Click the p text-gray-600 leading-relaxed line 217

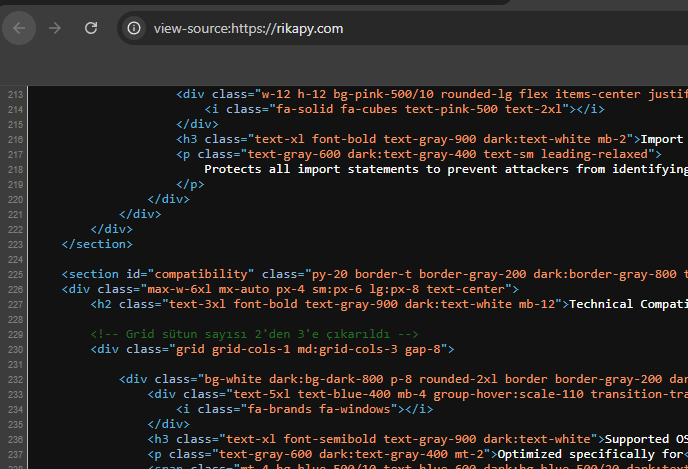(x=419, y=154)
